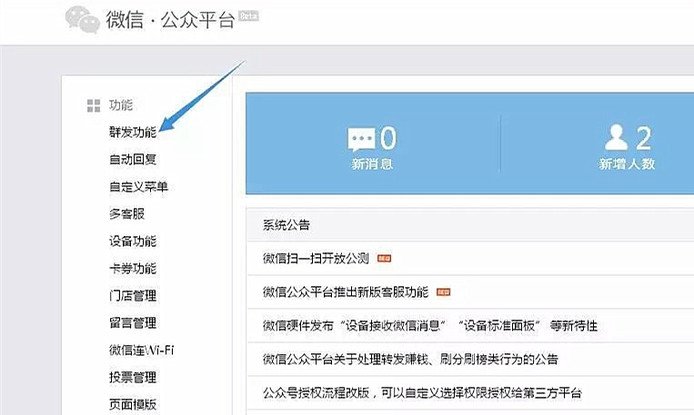Open 设备功能 sidebar entry
Viewport: 694px width, 415px height.
click(133, 241)
